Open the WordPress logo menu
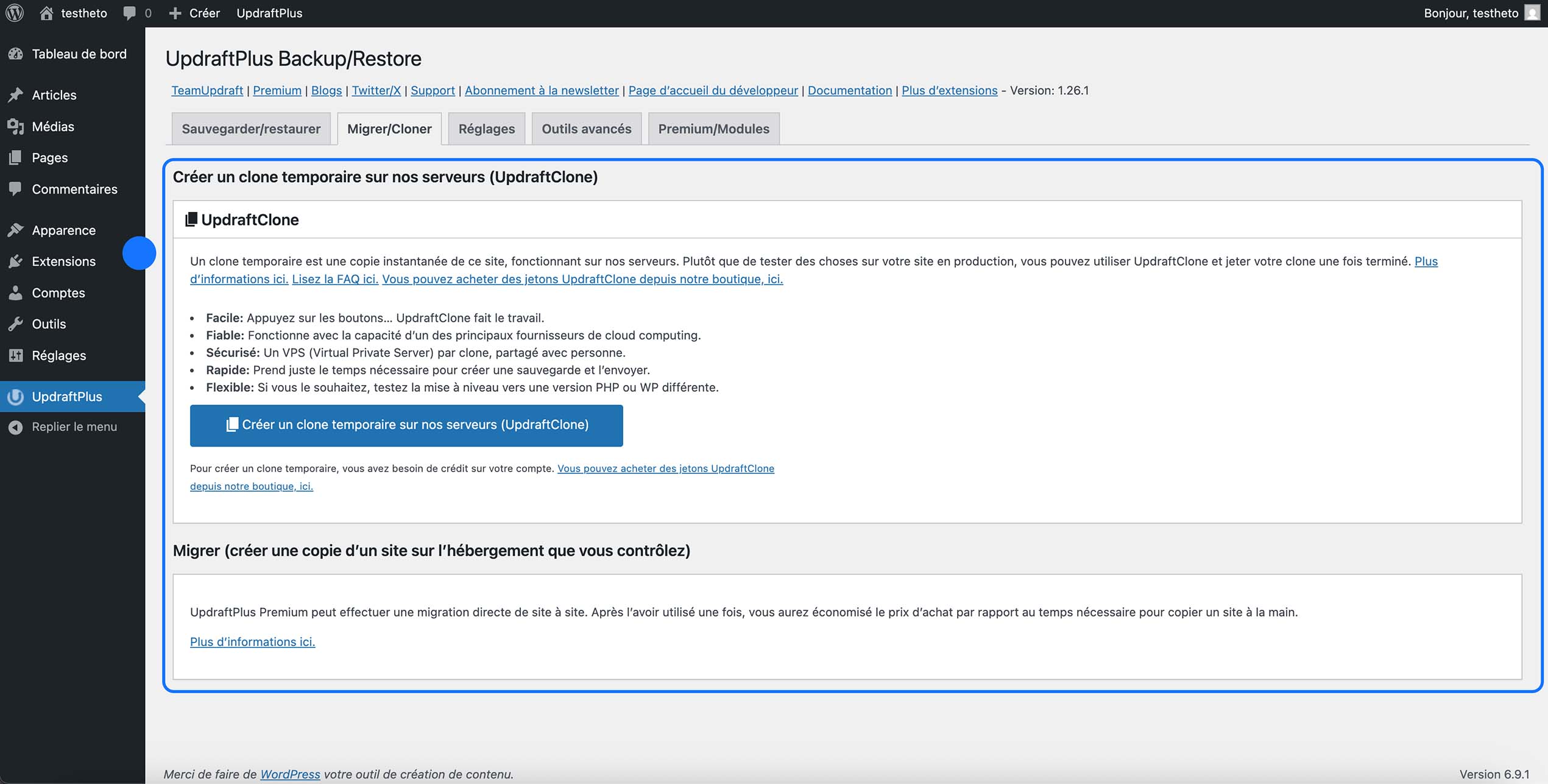The height and width of the screenshot is (784, 1548). point(13,13)
